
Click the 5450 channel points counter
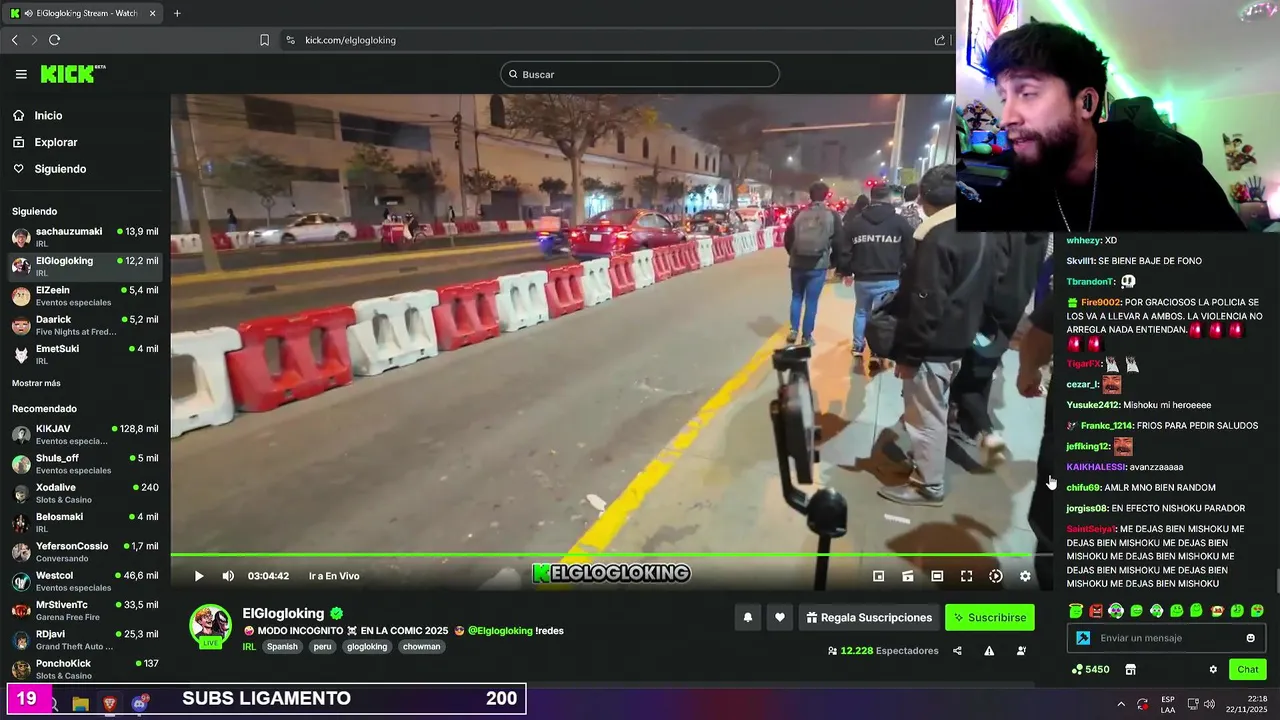click(x=1090, y=669)
